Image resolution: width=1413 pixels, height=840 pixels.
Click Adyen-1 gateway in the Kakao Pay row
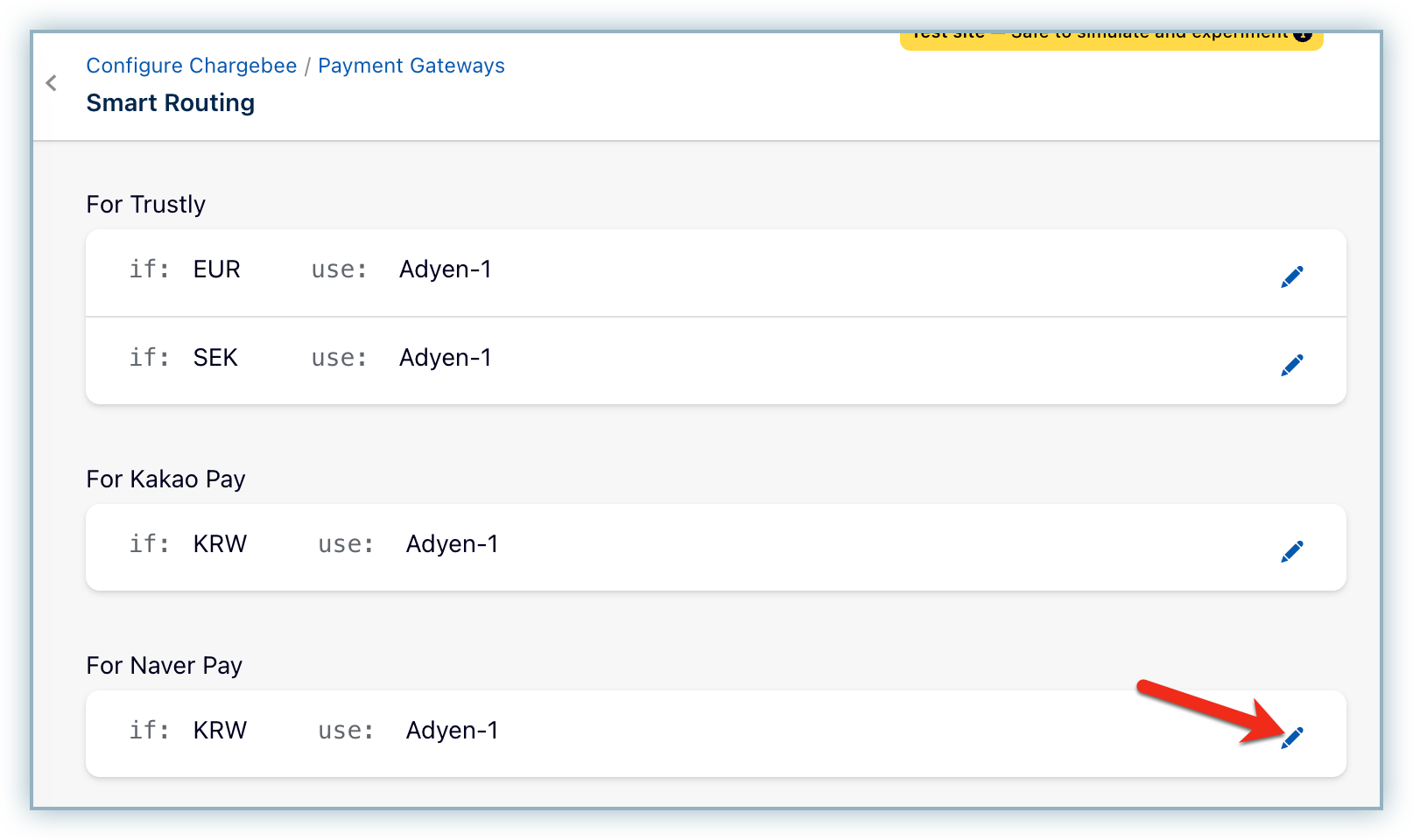tap(453, 544)
